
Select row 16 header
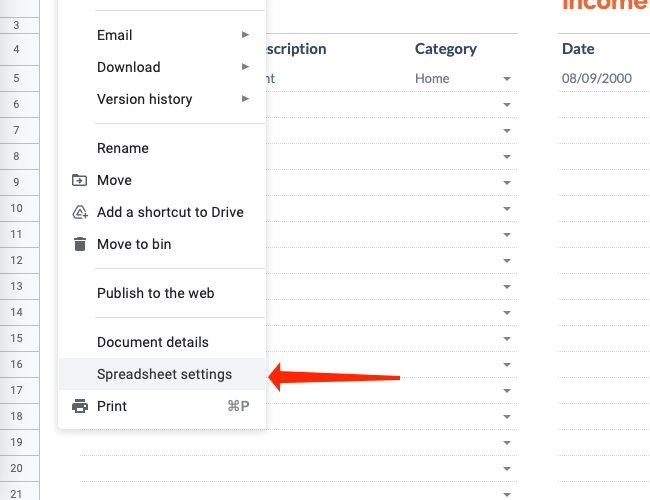tap(17, 364)
